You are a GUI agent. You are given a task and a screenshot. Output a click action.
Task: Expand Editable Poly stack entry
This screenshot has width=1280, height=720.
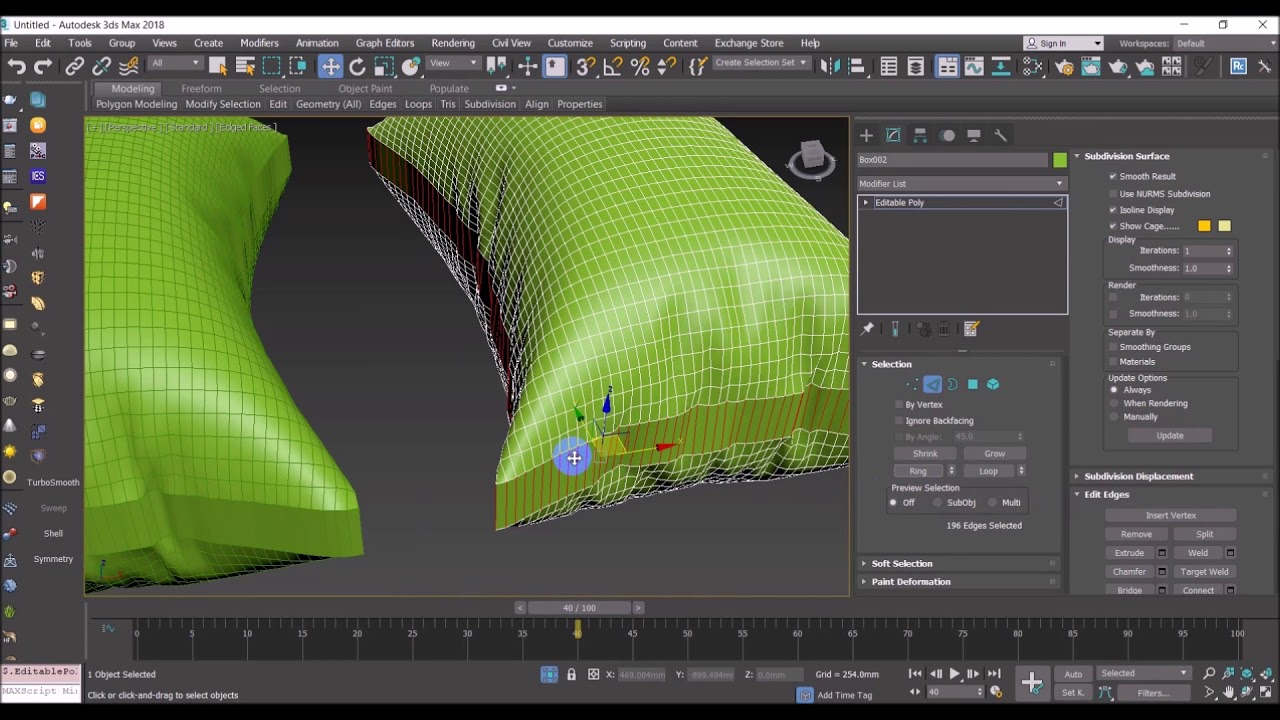(866, 203)
